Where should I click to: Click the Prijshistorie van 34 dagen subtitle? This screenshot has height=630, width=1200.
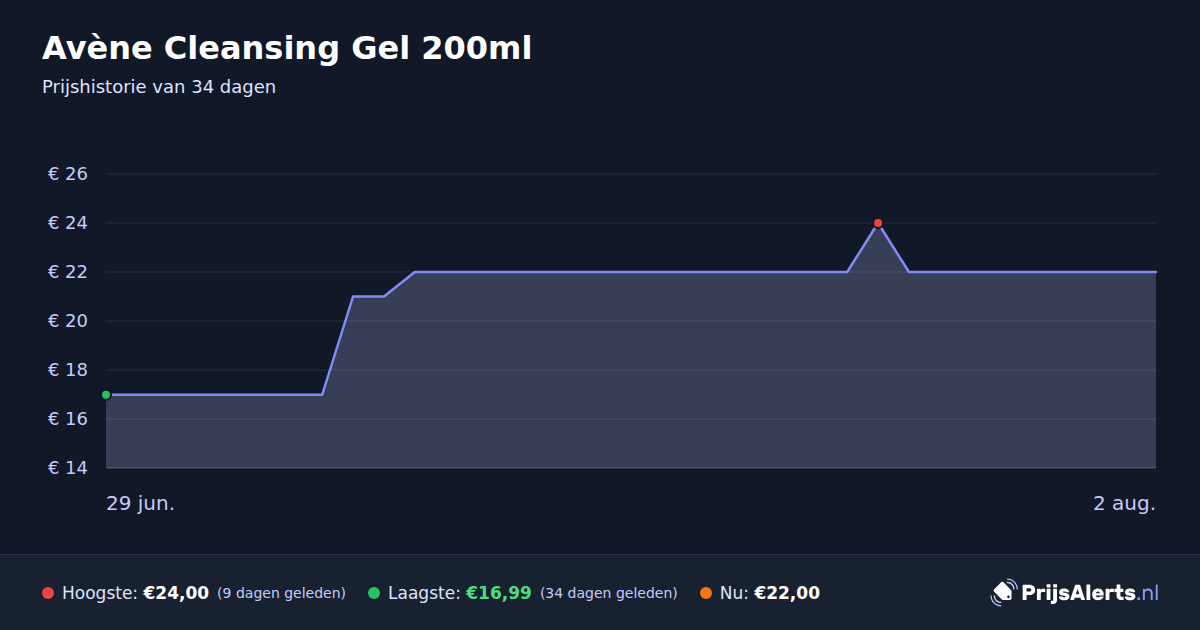(159, 87)
